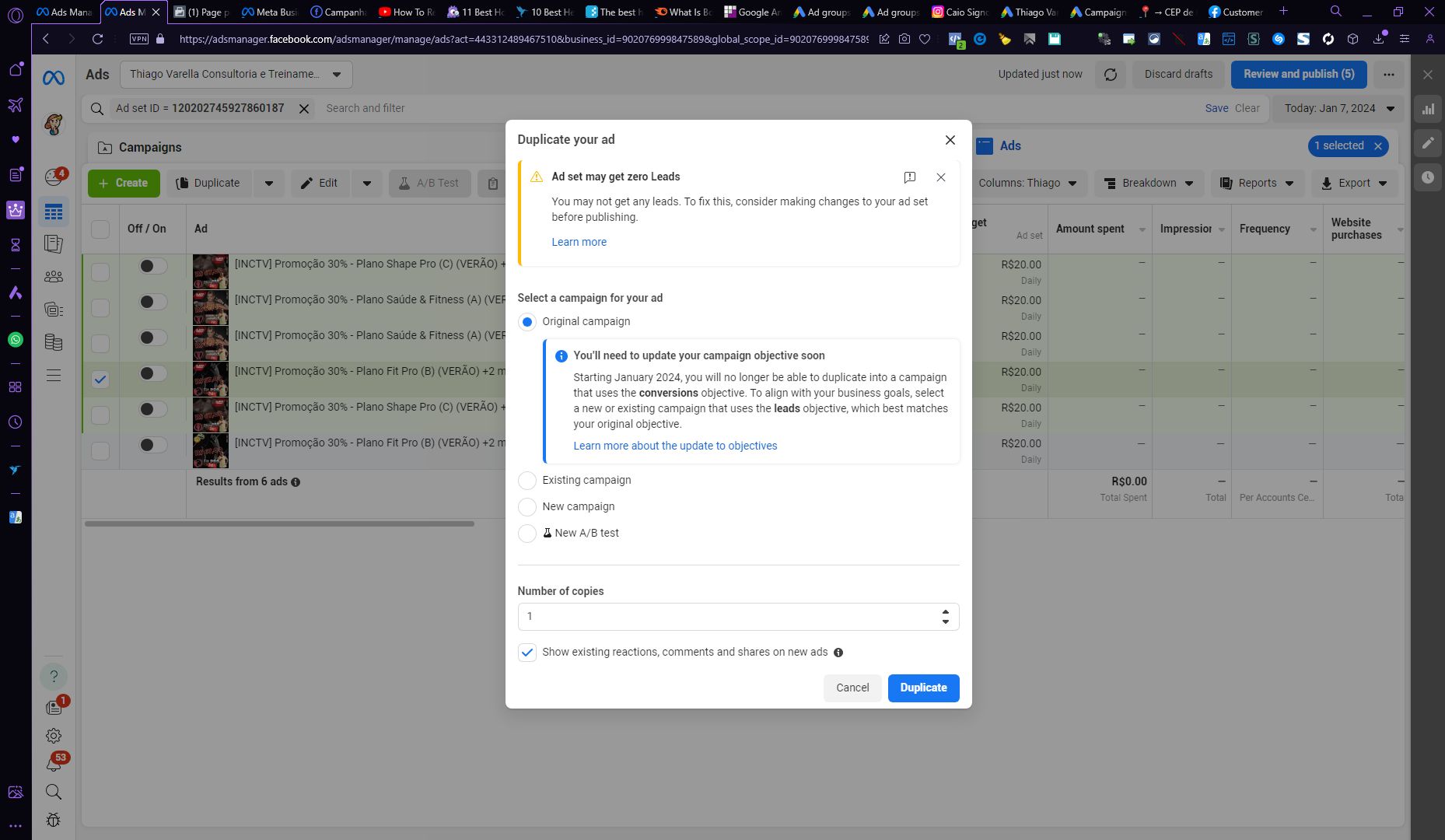
Task: Uncheck show existing reactions on new ads
Action: (x=527, y=653)
